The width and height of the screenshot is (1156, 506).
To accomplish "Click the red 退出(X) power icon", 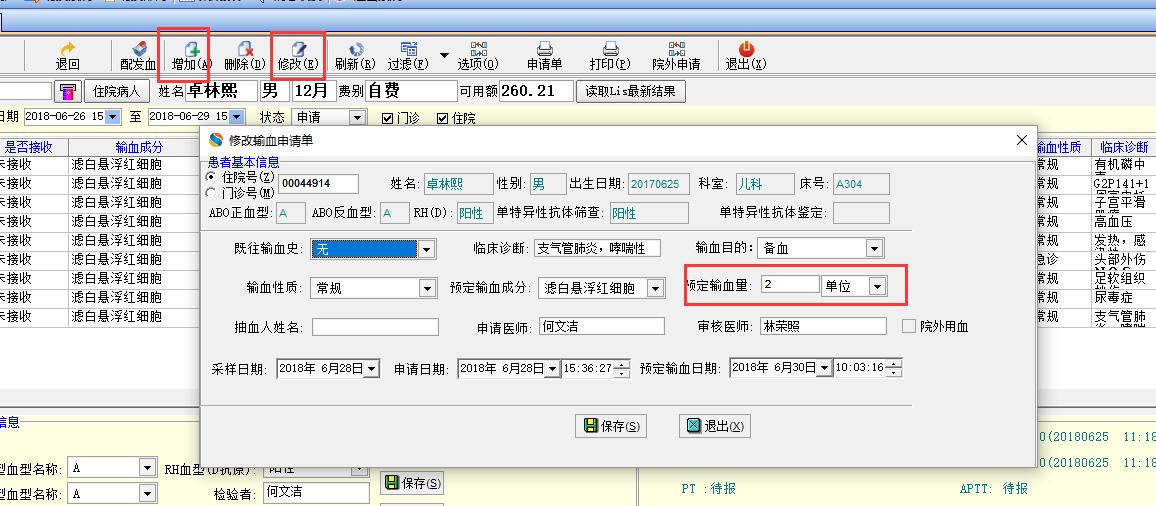I will [746, 56].
